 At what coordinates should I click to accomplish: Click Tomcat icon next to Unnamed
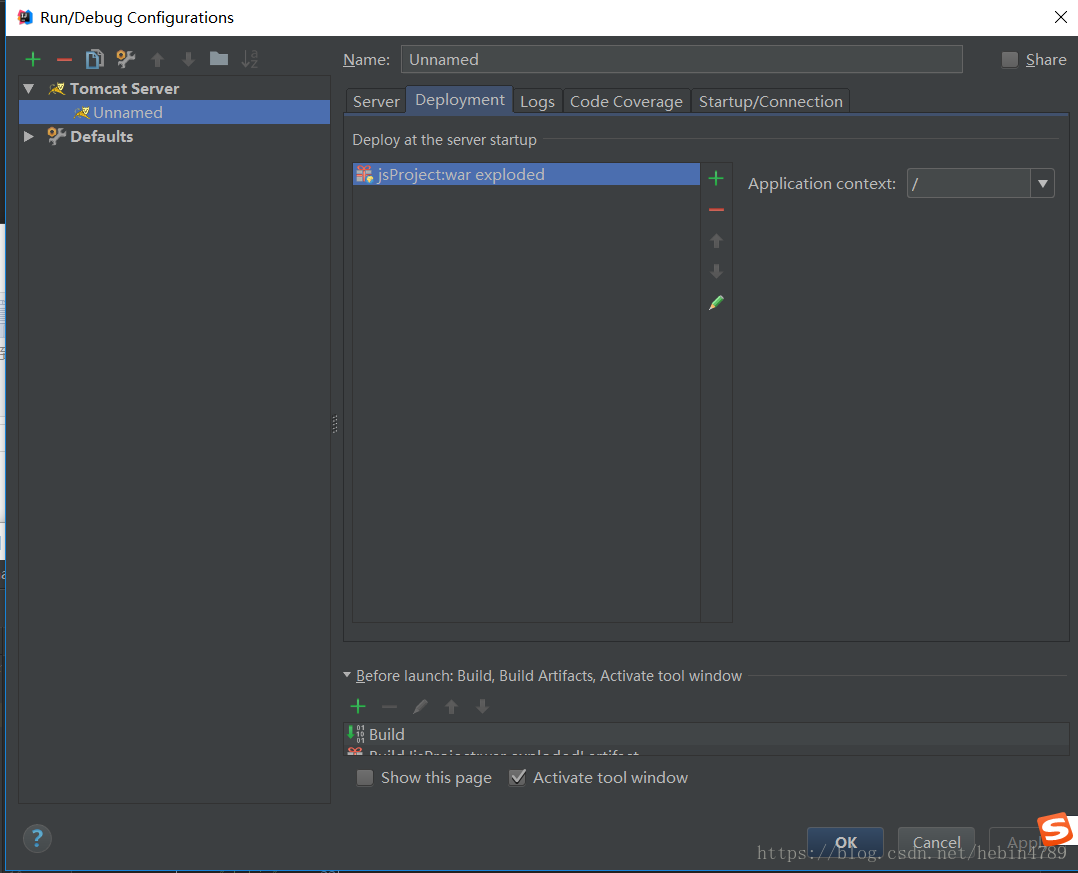pos(82,113)
